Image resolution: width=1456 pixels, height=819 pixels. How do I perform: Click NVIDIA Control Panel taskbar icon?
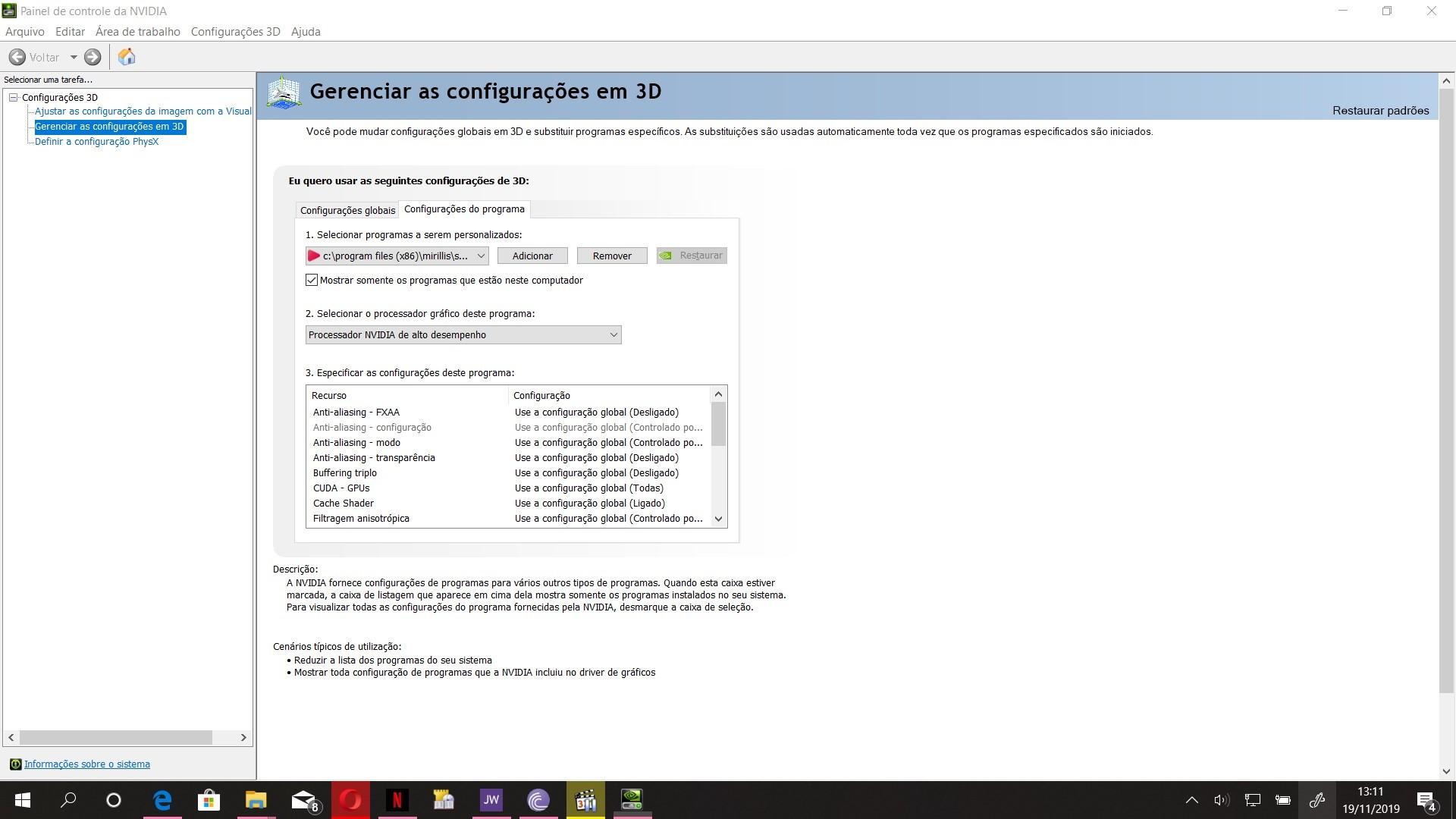pos(632,800)
